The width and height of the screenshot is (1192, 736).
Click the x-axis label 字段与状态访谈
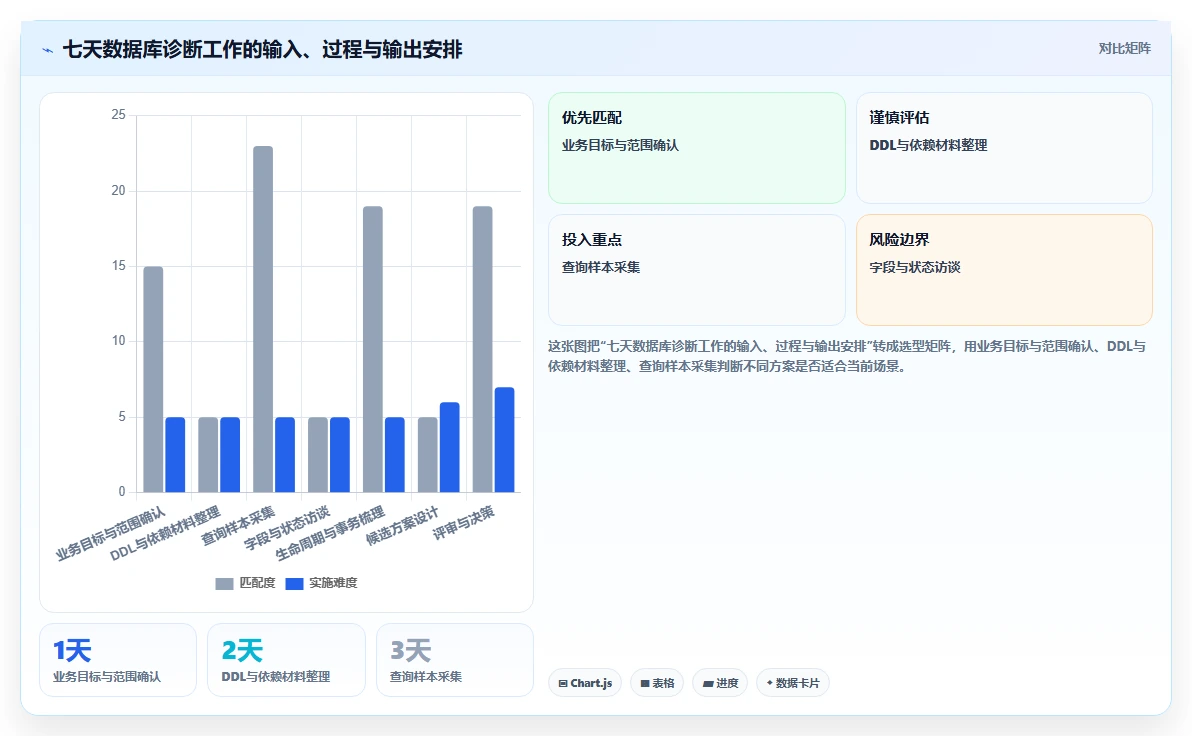287,528
